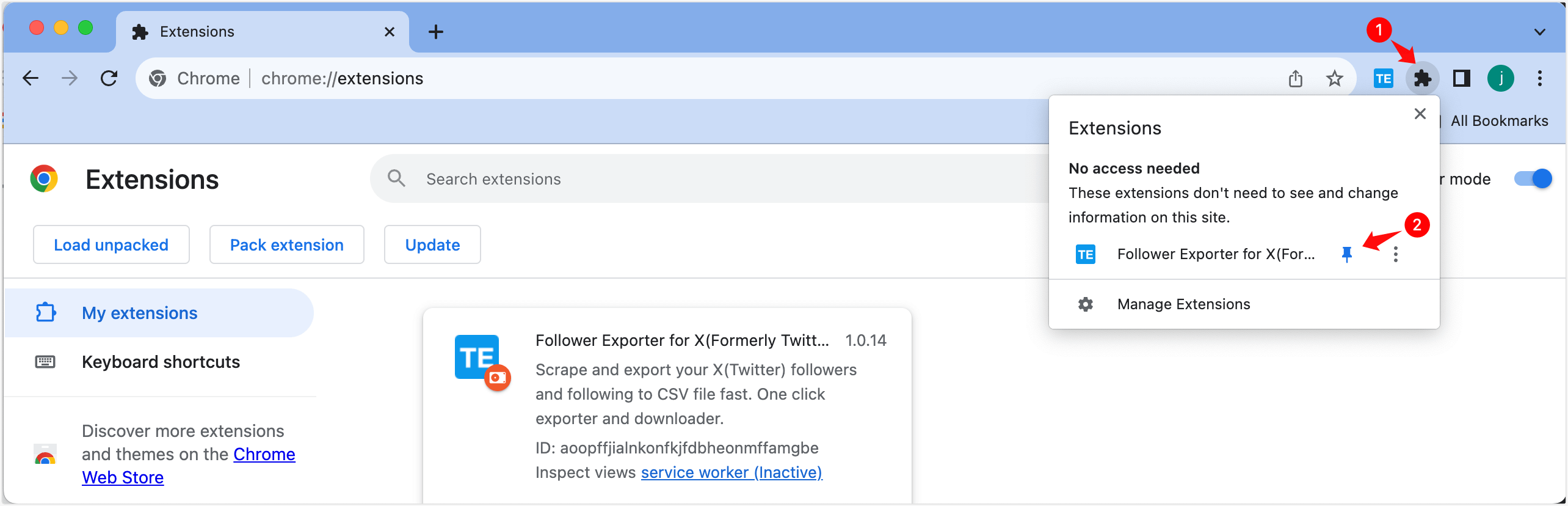Viewport: 1568px width, 506px height.
Task: Open the profile avatar menu
Action: pos(1500,78)
